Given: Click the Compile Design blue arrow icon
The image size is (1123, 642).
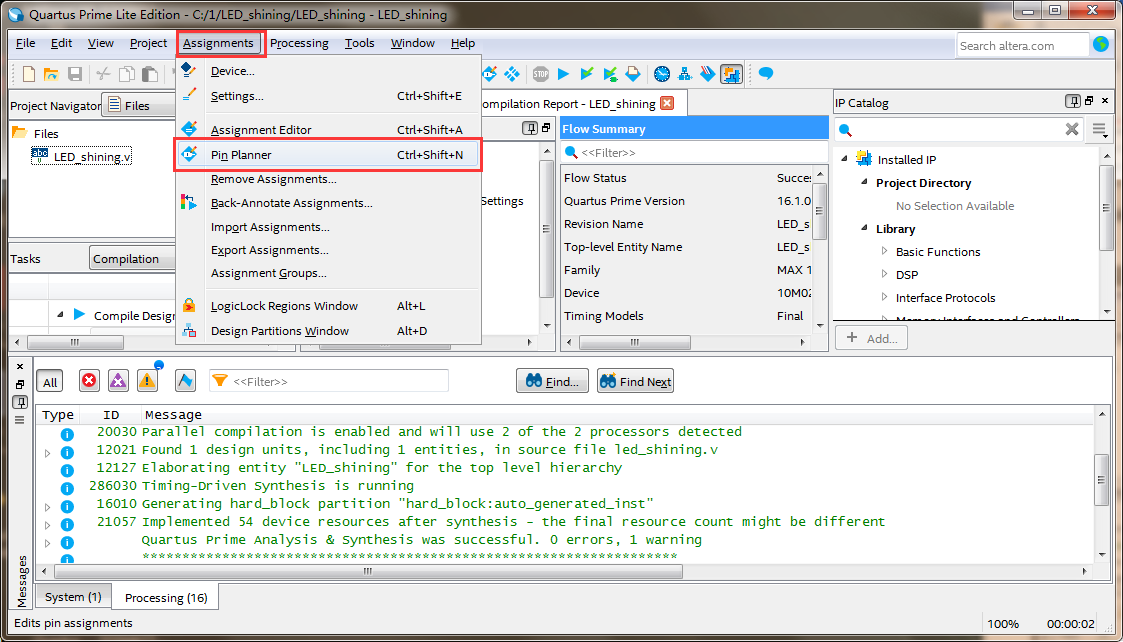Looking at the screenshot, I should [x=79, y=315].
